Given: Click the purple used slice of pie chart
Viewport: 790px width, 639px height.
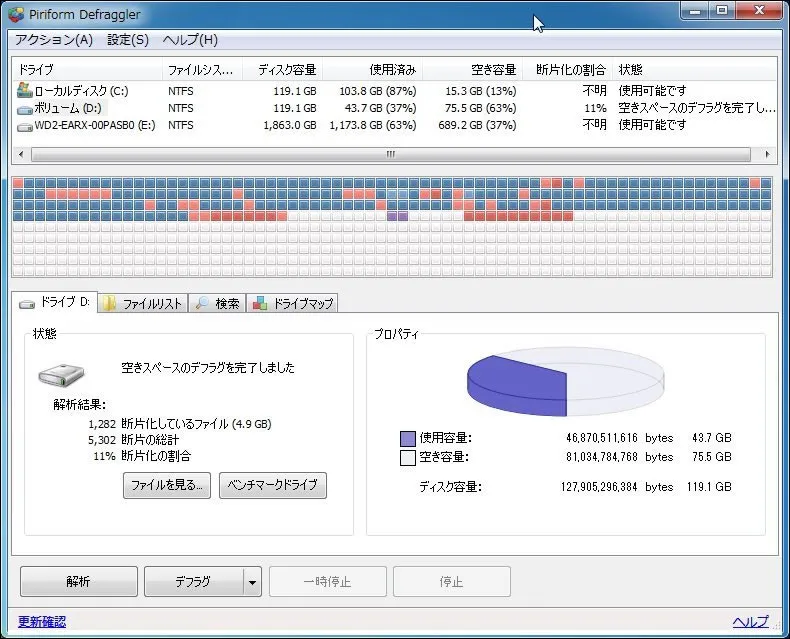Looking at the screenshot, I should coord(519,385).
